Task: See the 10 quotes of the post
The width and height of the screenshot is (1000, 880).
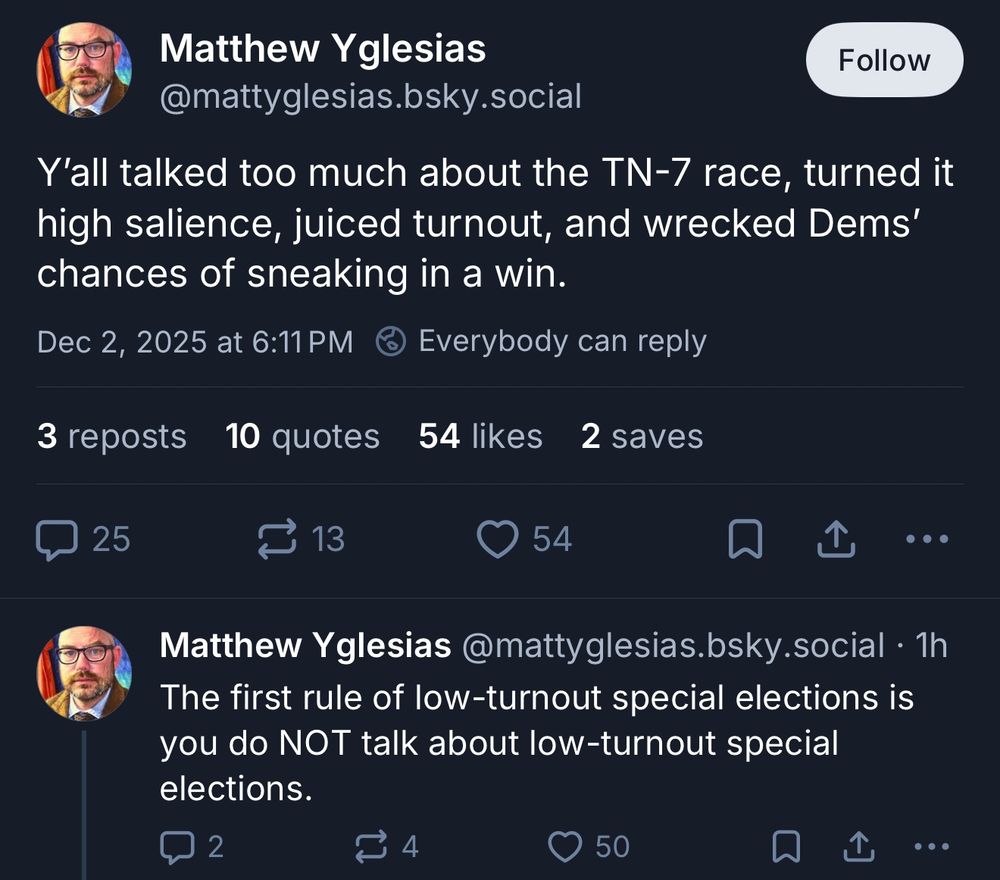Action: (x=302, y=436)
